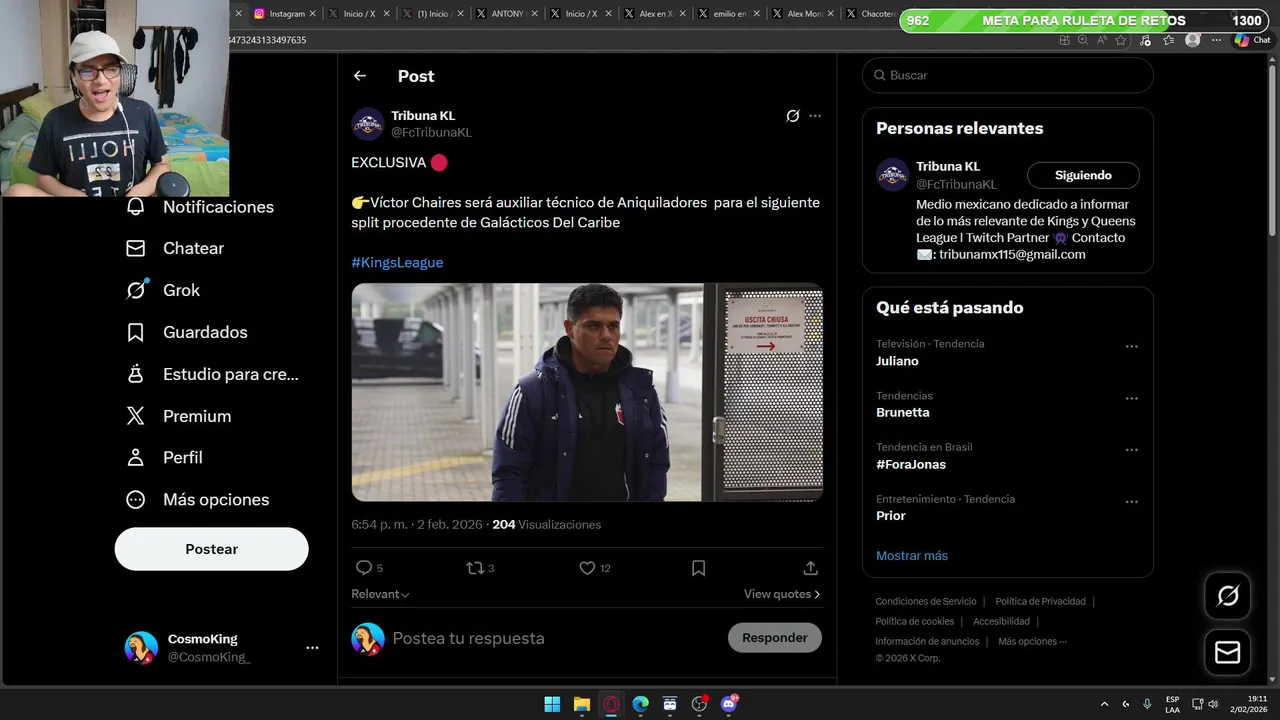Open Tribuna KL avatar on the post
This screenshot has height=720, width=1280.
pos(368,124)
